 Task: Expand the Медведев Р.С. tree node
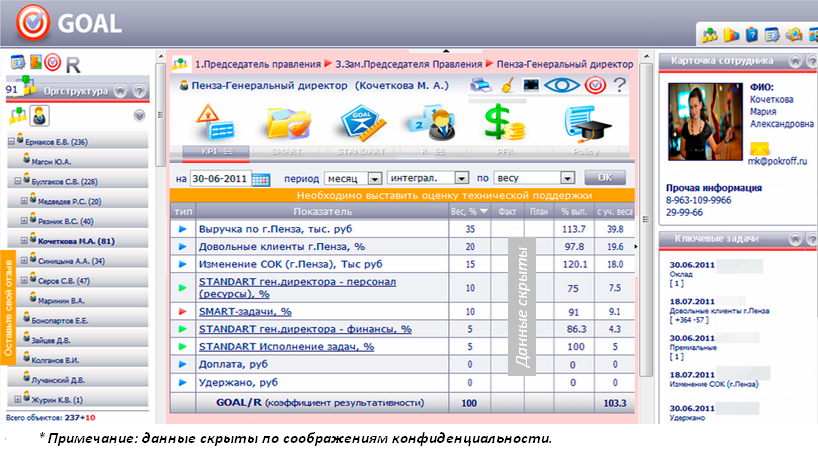point(24,201)
